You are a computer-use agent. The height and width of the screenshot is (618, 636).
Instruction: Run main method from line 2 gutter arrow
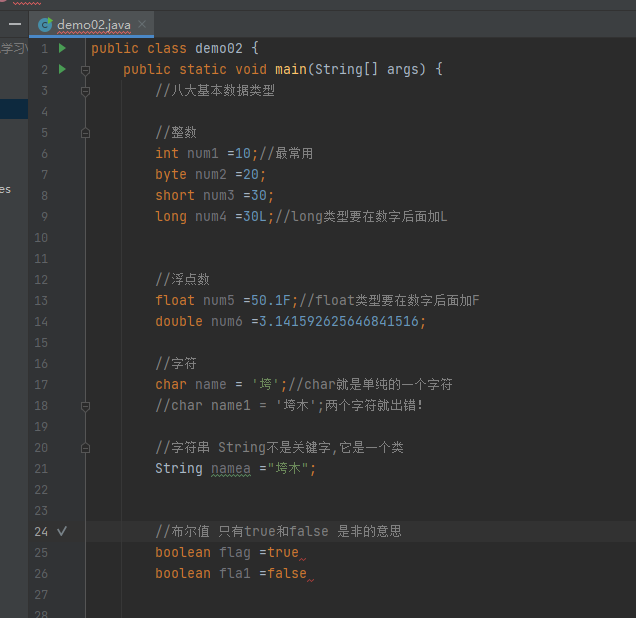pyautogui.click(x=62, y=69)
